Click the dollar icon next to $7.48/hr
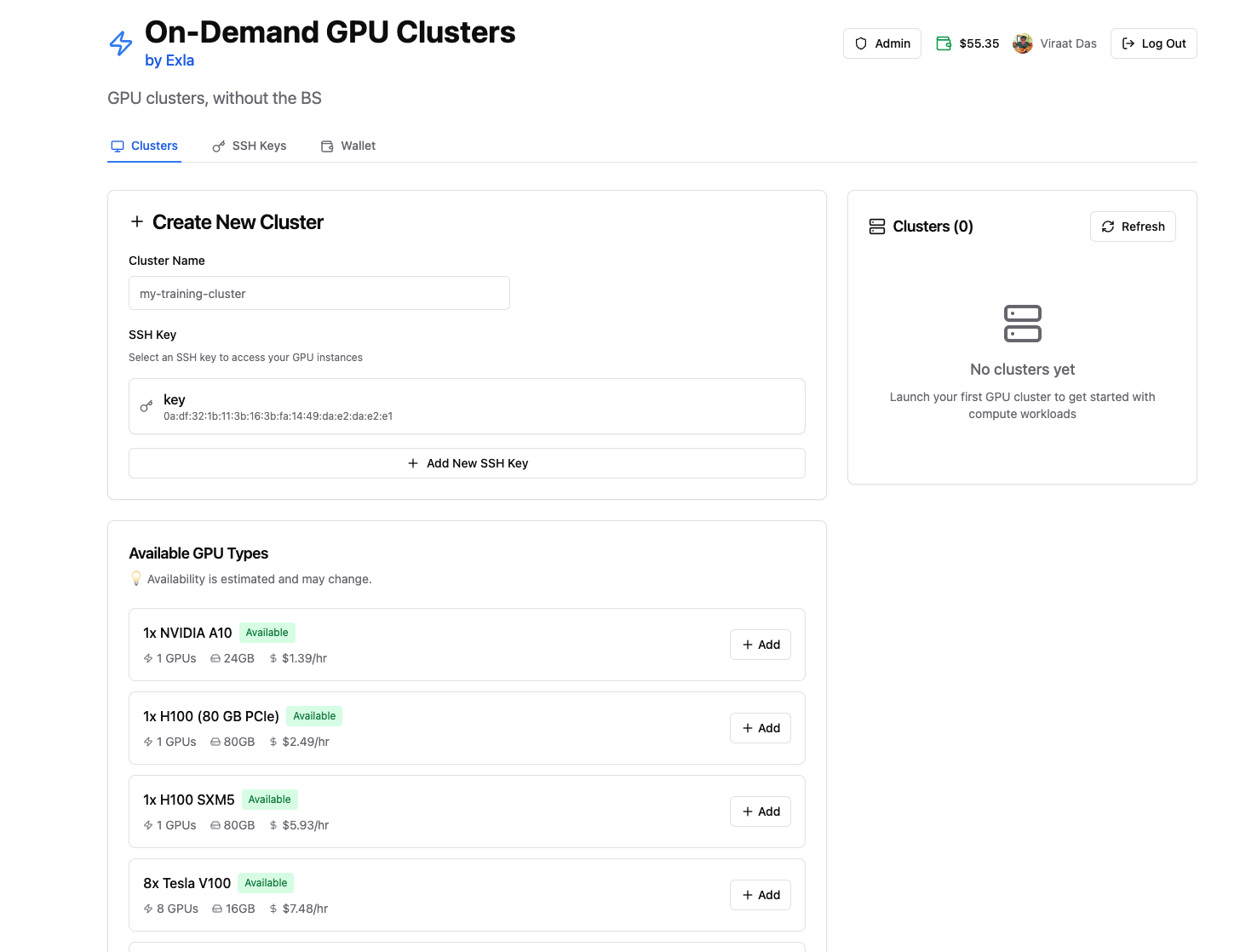 273,909
